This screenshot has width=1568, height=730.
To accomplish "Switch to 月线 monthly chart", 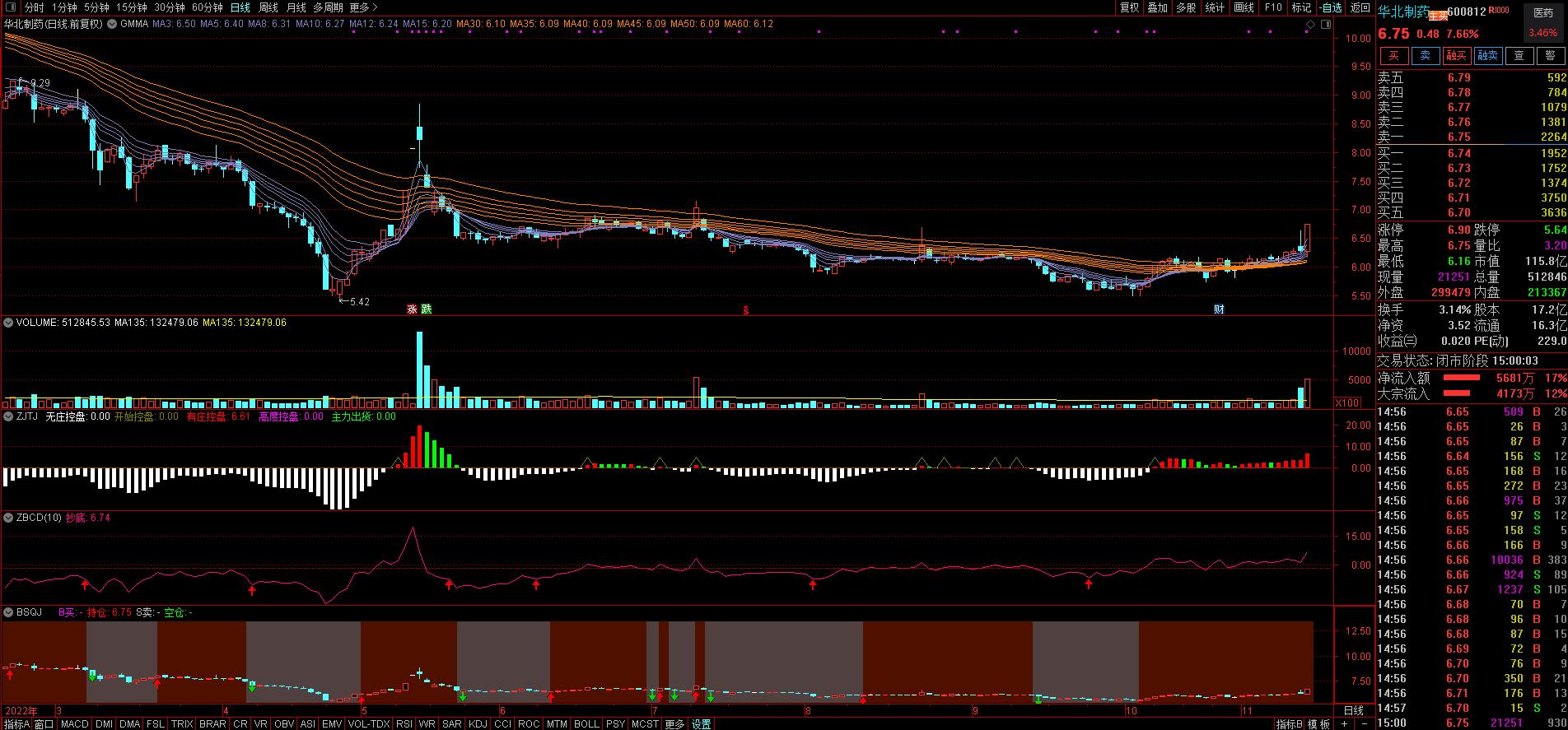I will click(296, 7).
